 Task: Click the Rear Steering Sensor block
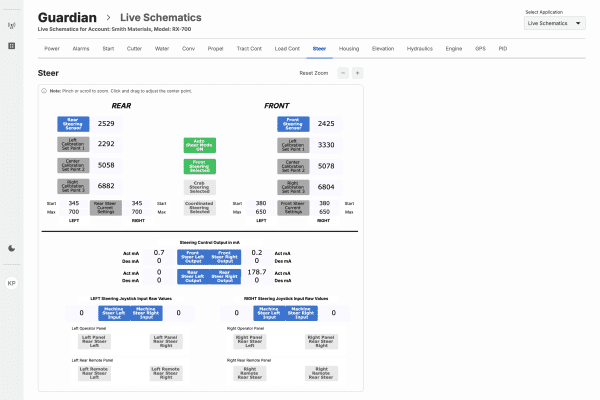click(x=73, y=124)
